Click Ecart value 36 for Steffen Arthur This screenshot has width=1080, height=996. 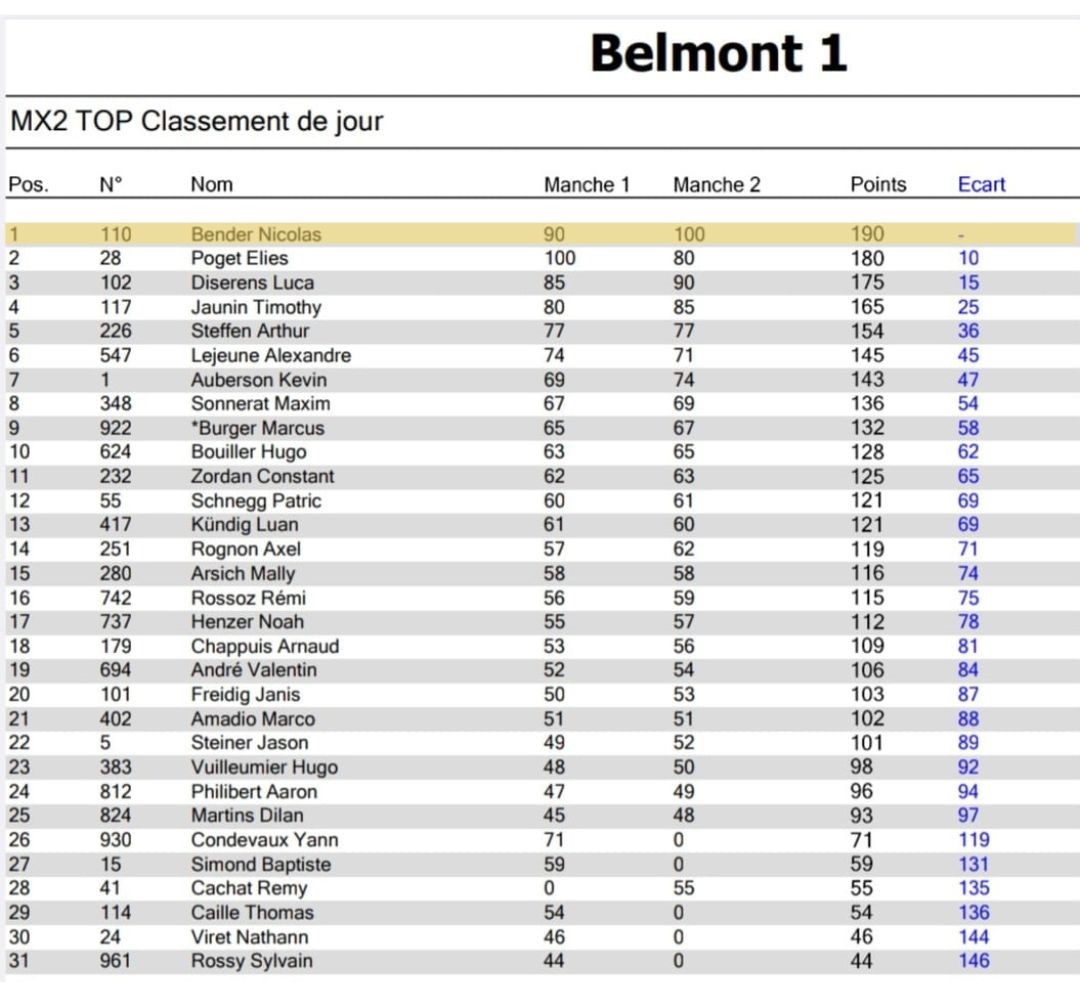[x=968, y=331]
